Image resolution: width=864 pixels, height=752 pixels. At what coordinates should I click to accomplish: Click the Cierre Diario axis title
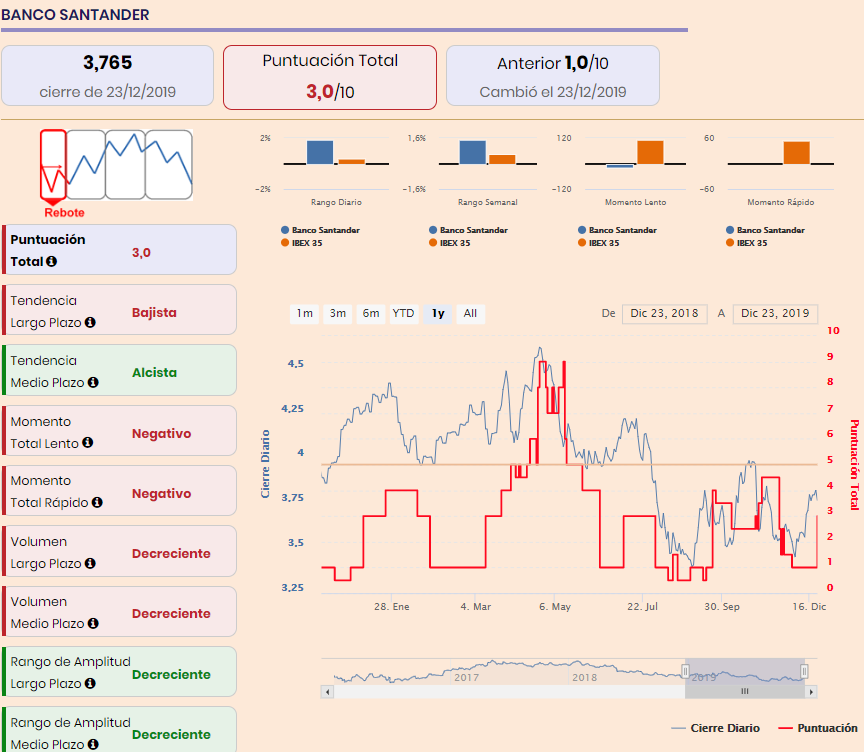265,464
